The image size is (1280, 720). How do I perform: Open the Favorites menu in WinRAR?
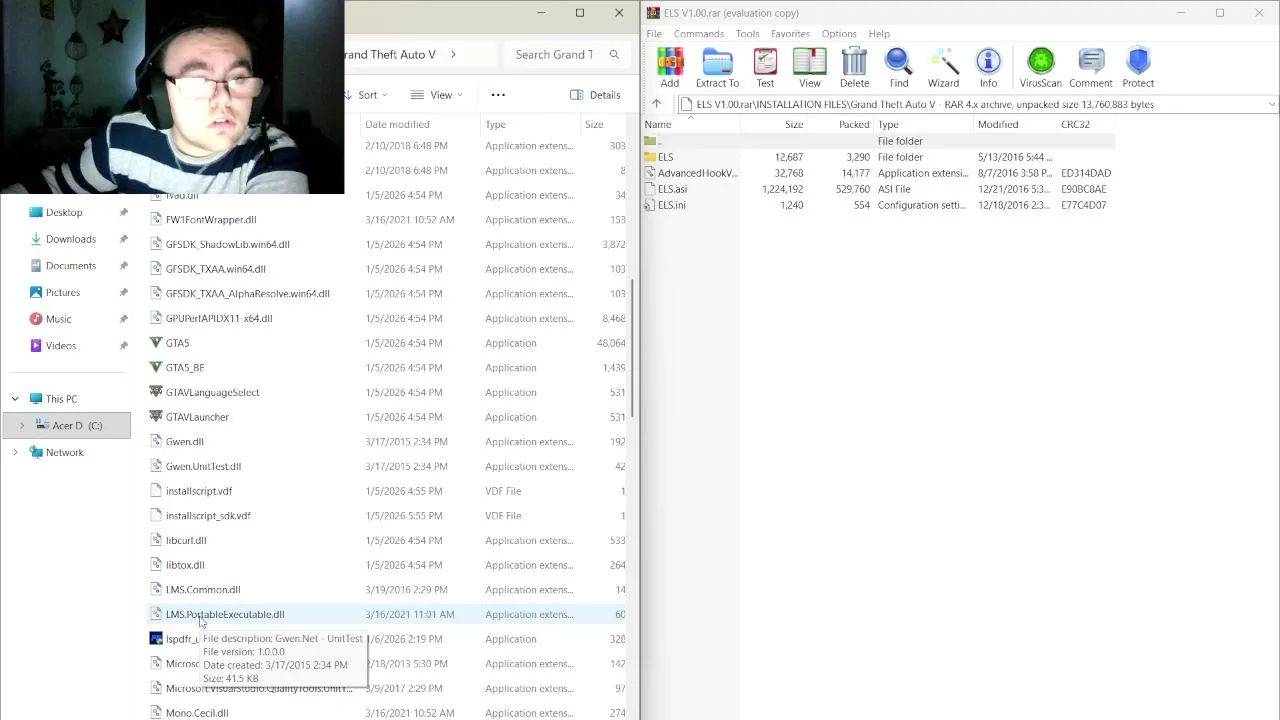tap(790, 34)
